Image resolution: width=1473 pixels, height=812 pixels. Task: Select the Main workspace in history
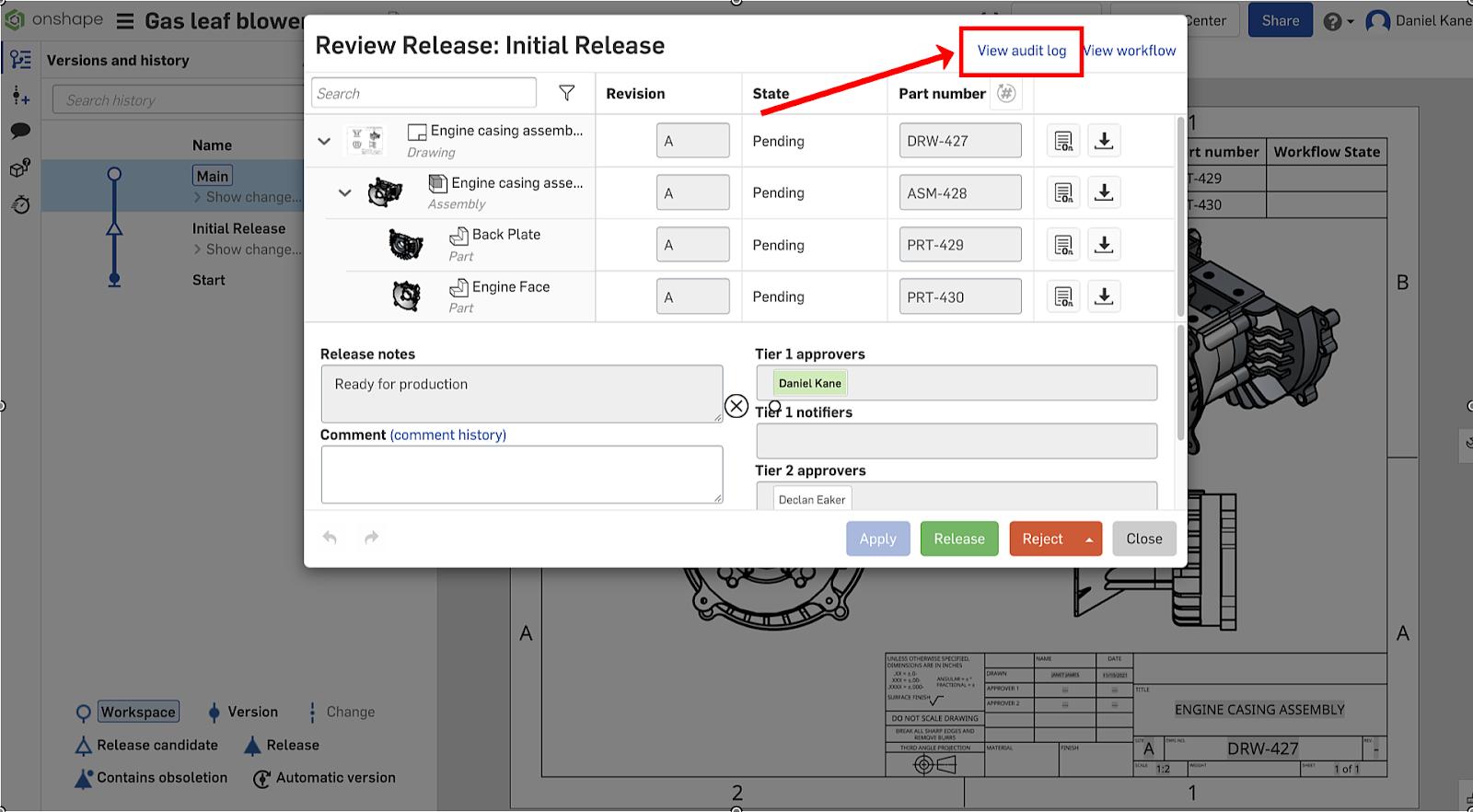tap(213, 176)
